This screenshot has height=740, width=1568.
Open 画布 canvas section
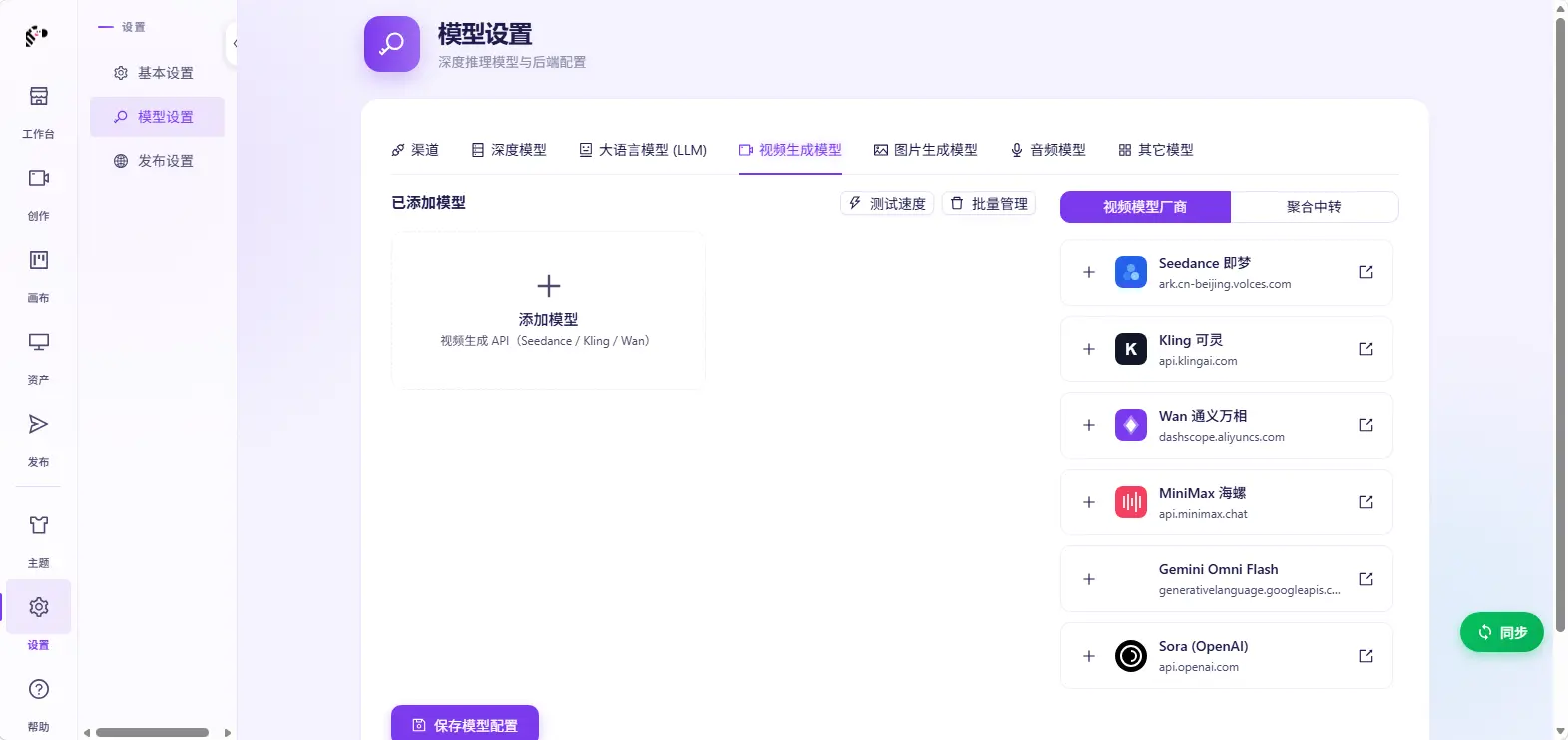(38, 276)
